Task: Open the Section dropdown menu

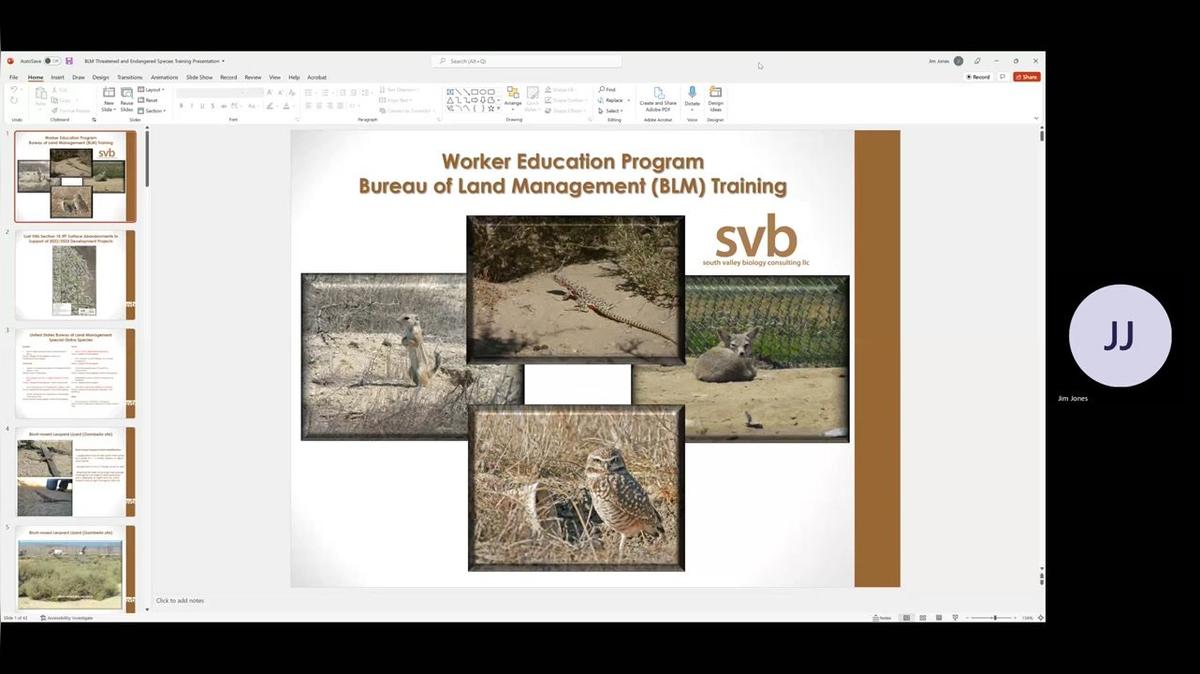Action: coord(152,111)
